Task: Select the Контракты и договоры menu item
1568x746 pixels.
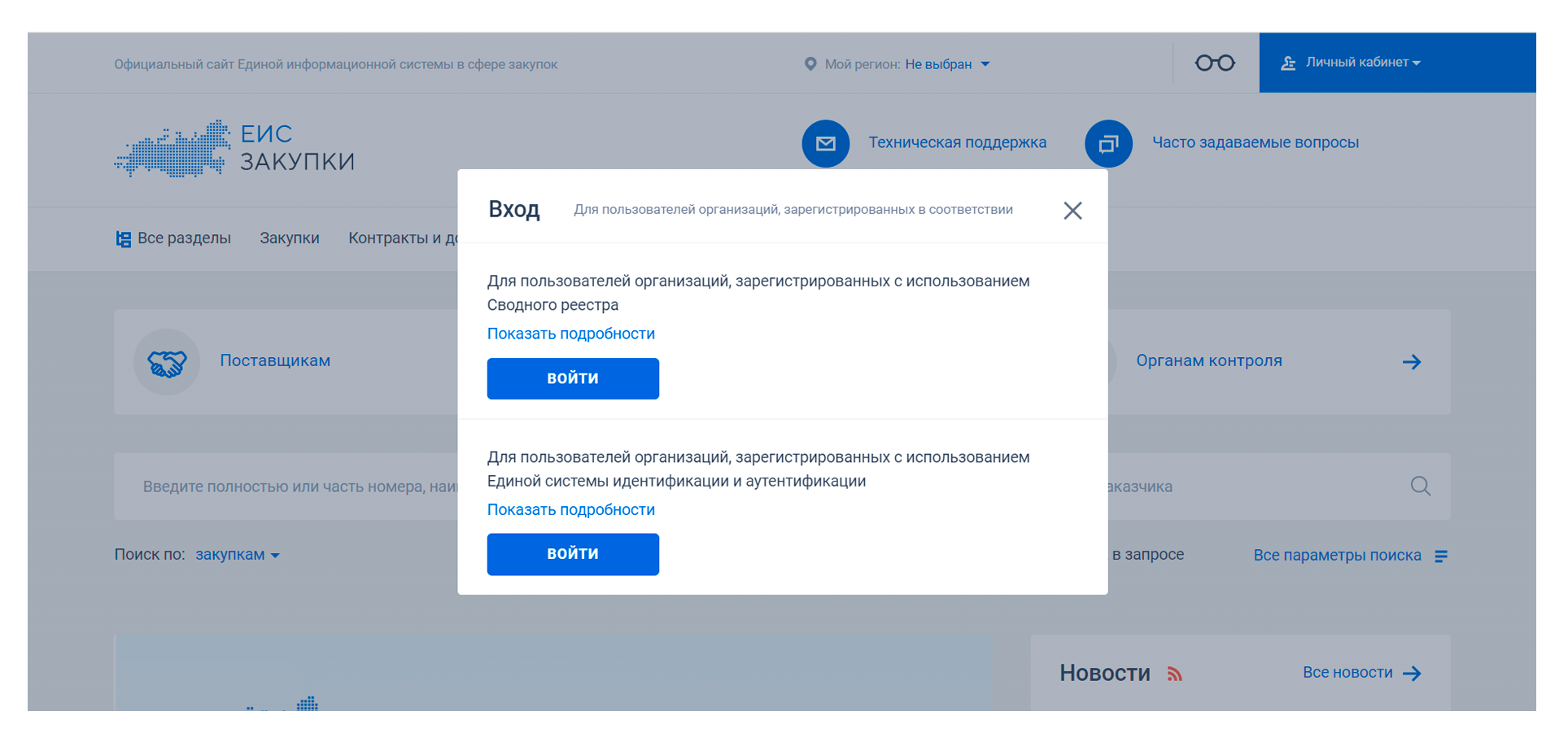Action: coord(403,238)
